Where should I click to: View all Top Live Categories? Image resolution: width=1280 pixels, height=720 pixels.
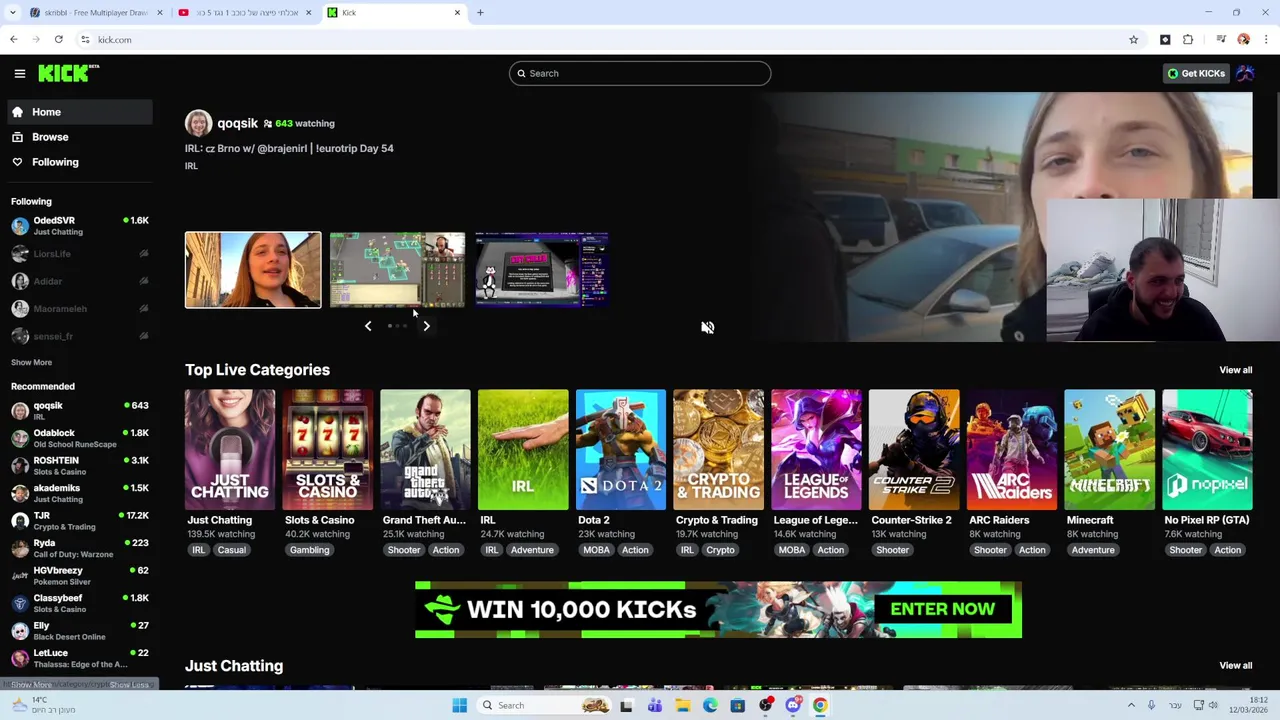1235,370
